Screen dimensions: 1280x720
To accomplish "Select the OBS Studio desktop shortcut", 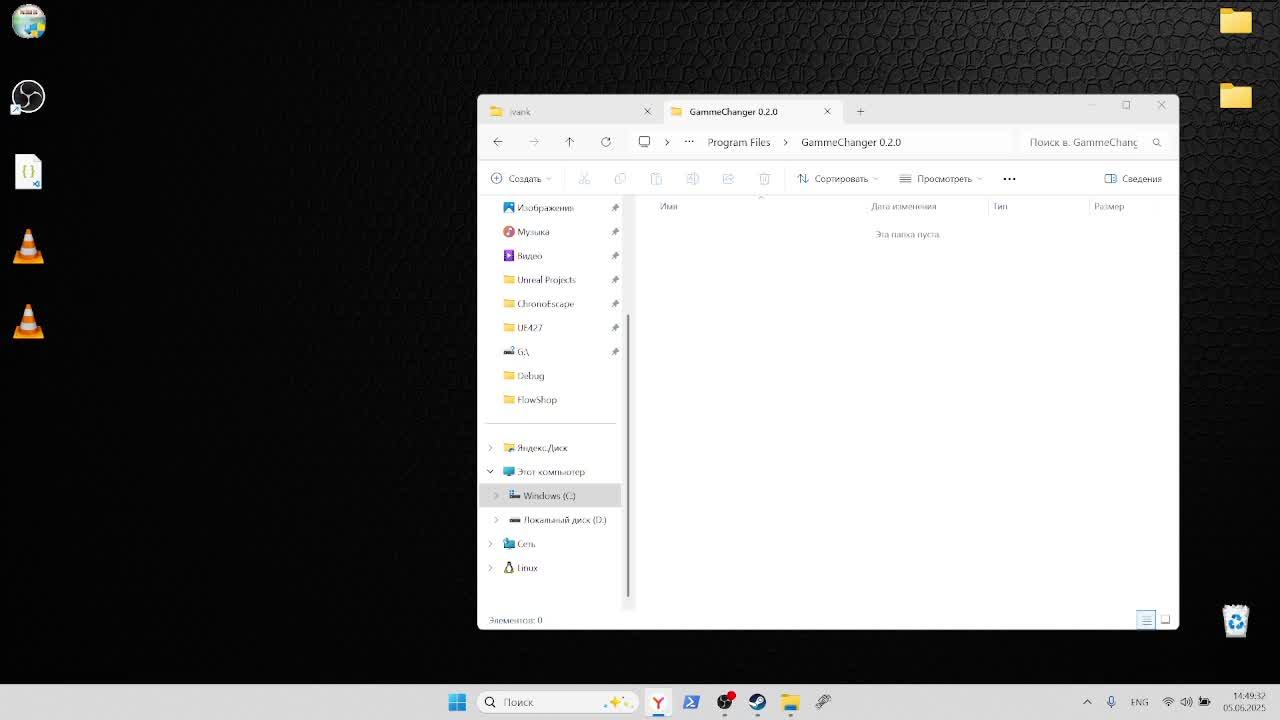I will [x=28, y=97].
